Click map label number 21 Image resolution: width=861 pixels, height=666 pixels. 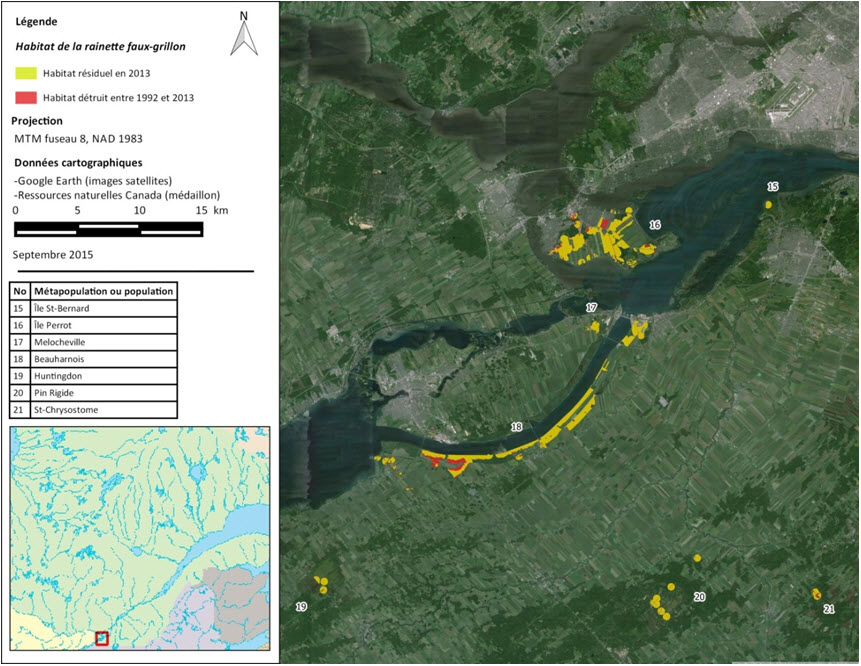[x=828, y=609]
